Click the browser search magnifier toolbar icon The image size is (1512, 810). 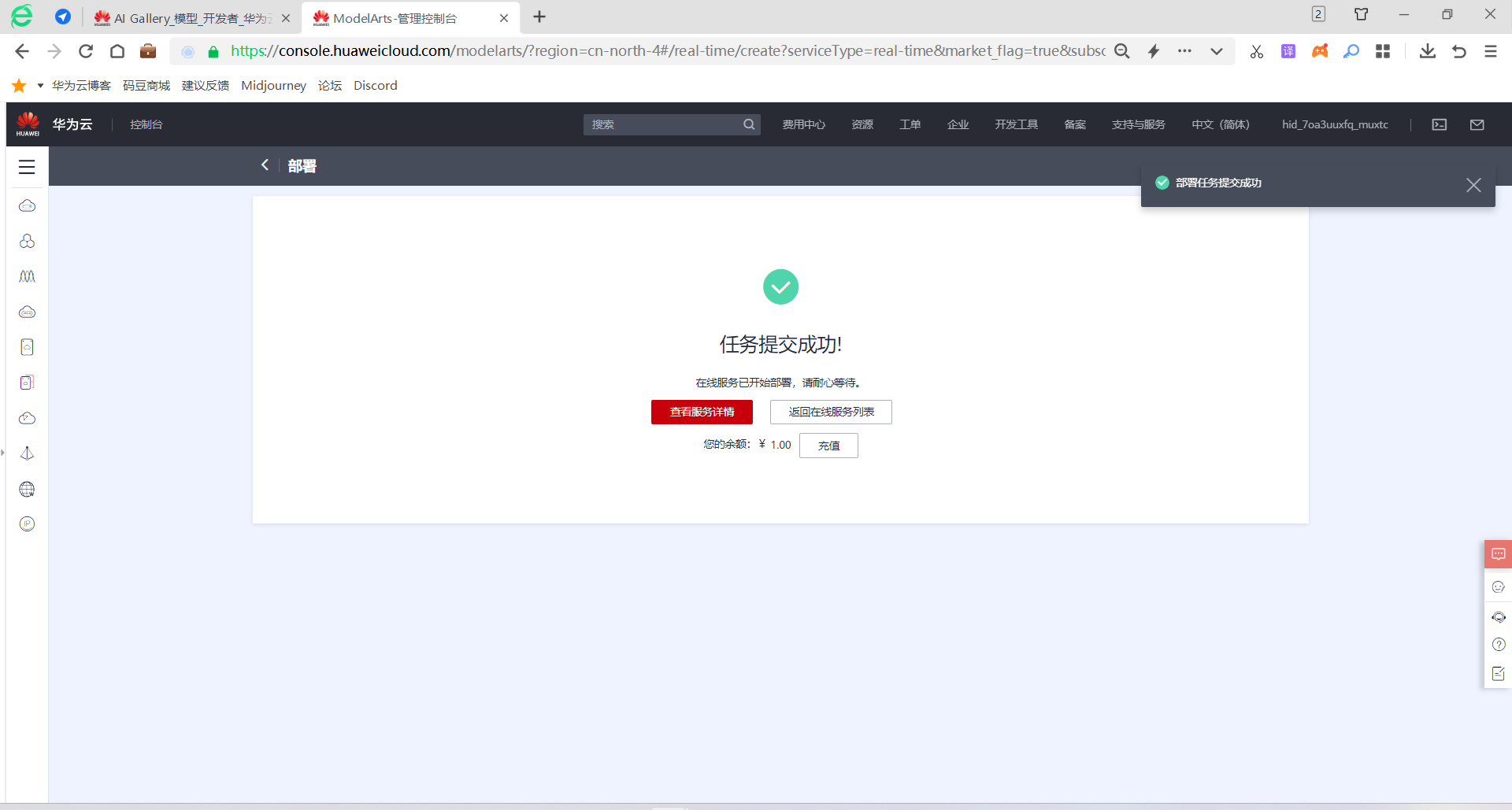click(1351, 51)
